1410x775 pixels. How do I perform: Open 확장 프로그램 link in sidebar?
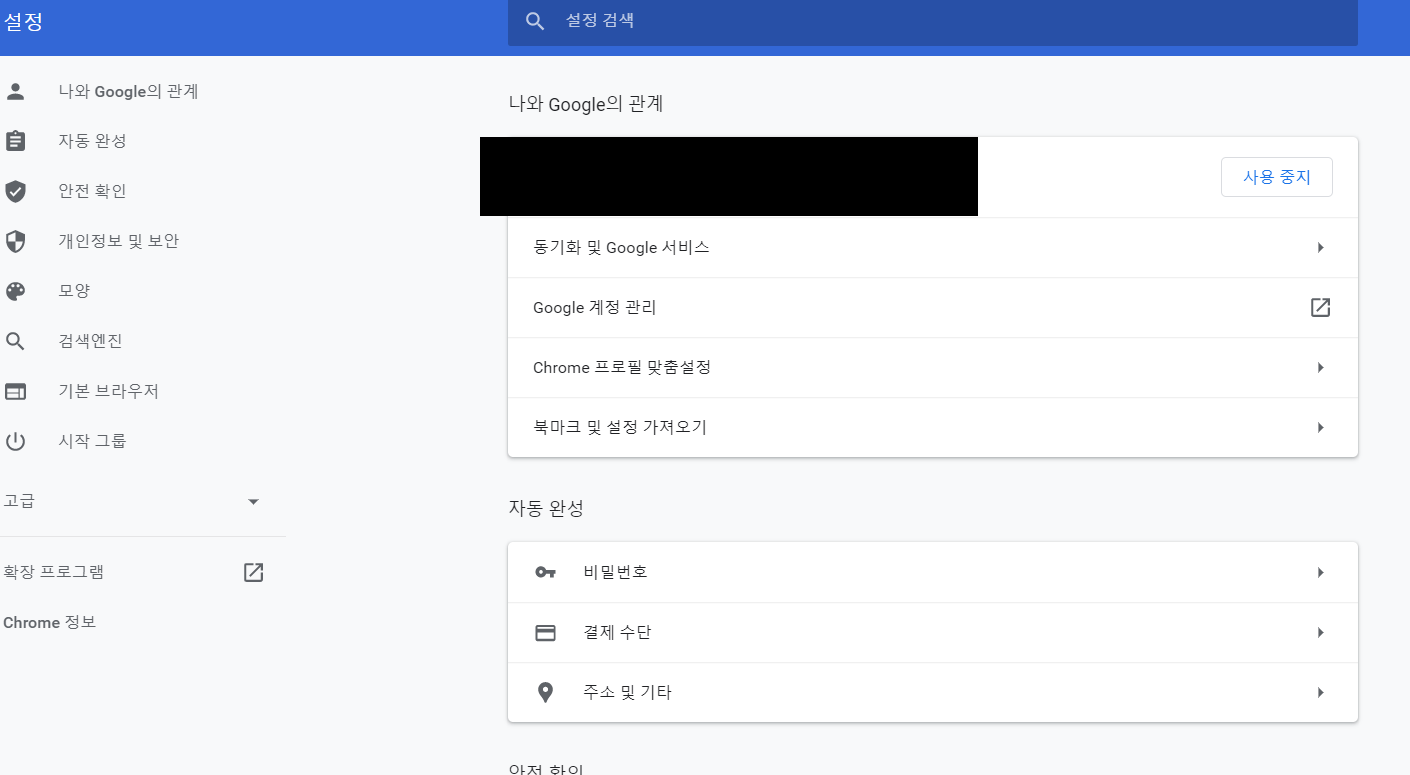pos(53,572)
